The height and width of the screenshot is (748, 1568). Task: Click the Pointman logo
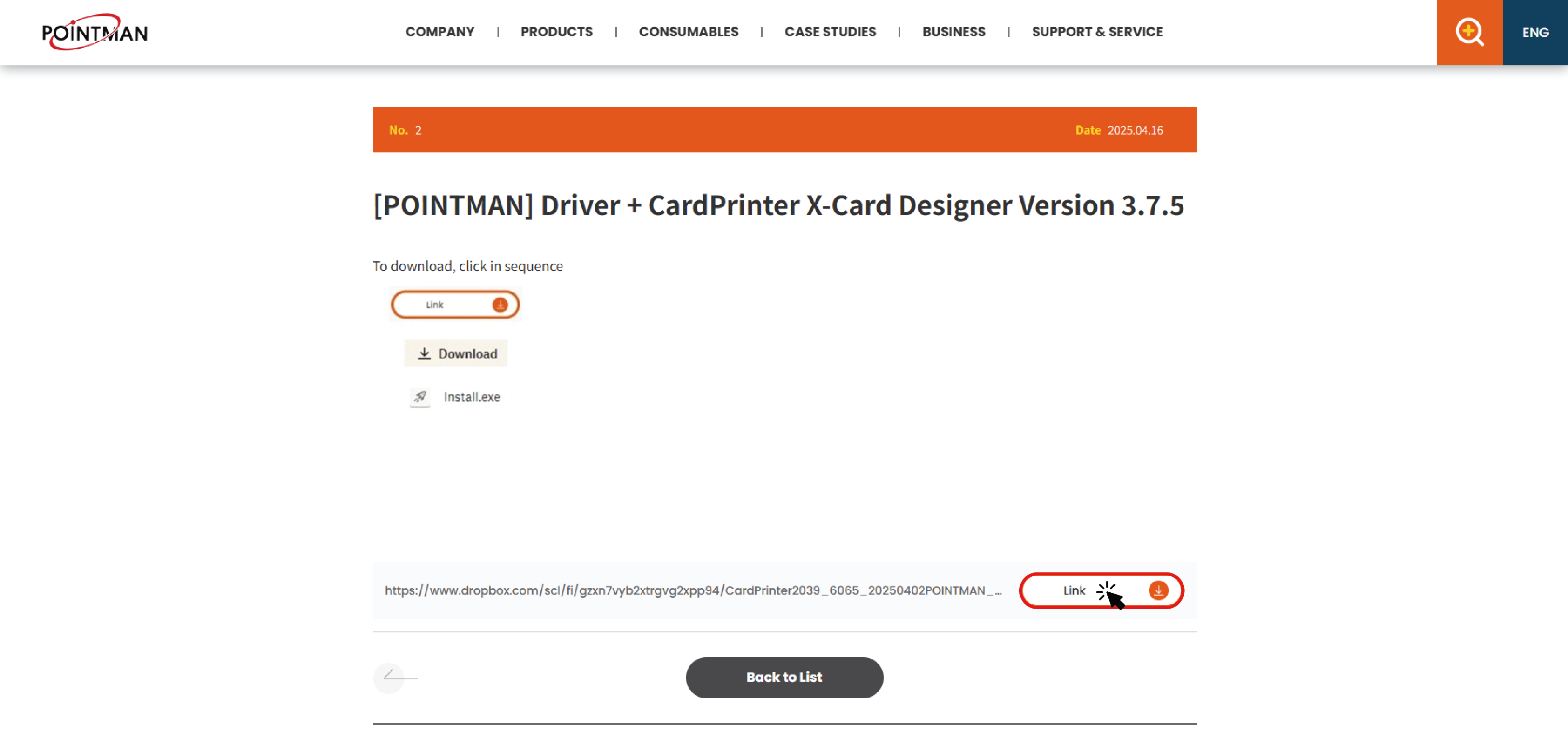94,31
